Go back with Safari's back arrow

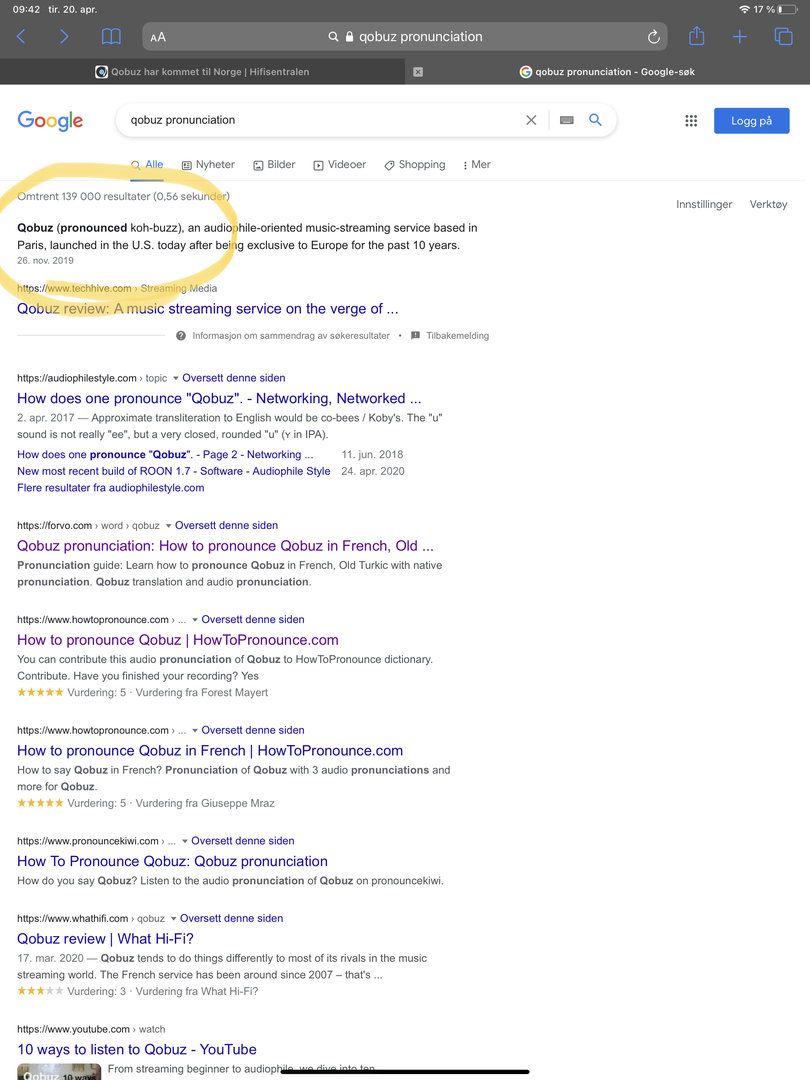tap(21, 37)
